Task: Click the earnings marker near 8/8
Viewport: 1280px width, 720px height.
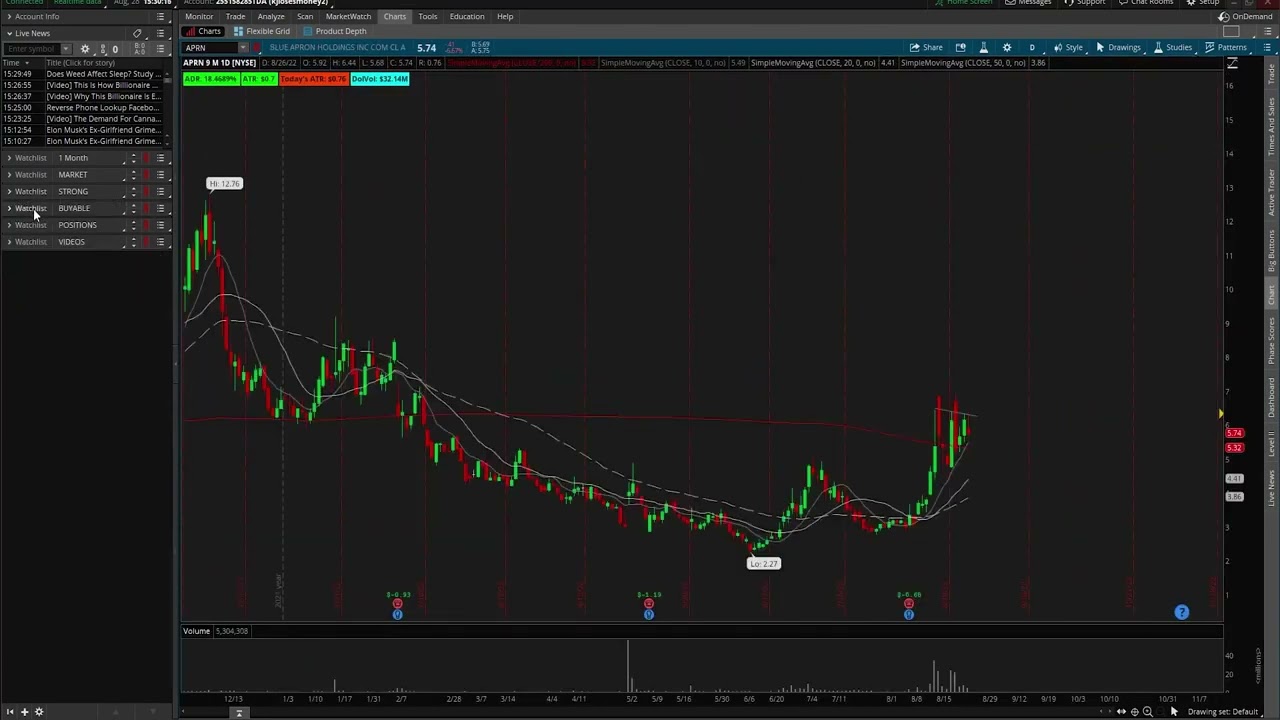Action: coord(909,604)
